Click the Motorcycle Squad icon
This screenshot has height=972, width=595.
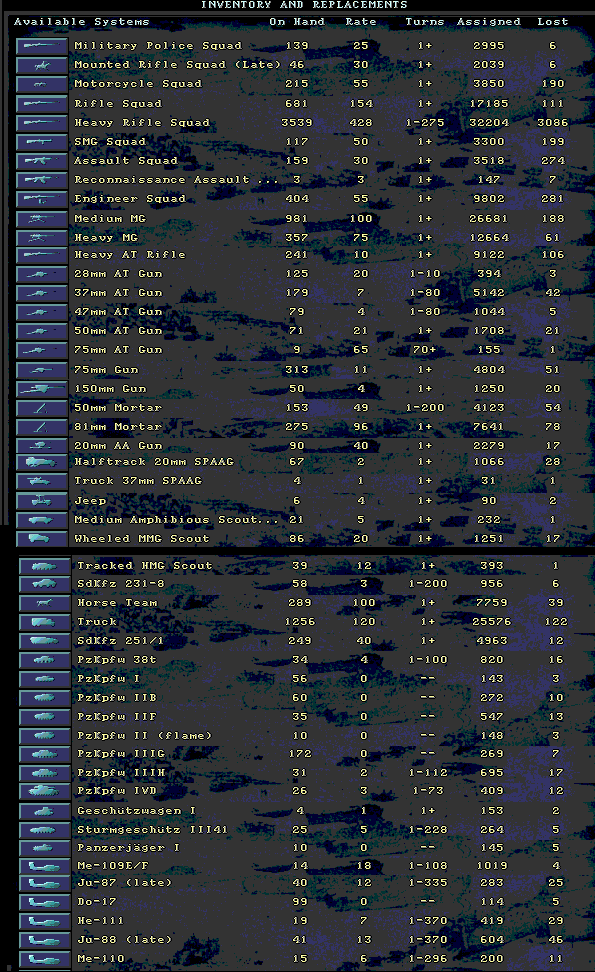(x=42, y=84)
